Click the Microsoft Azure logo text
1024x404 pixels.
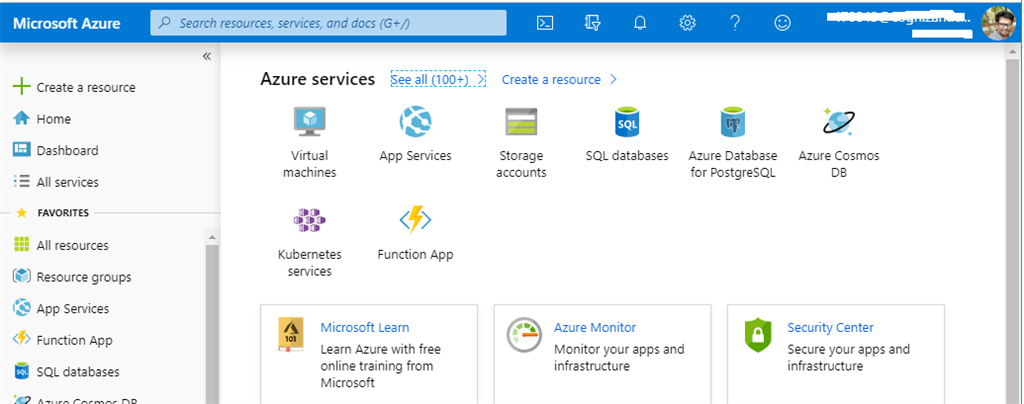click(x=67, y=23)
